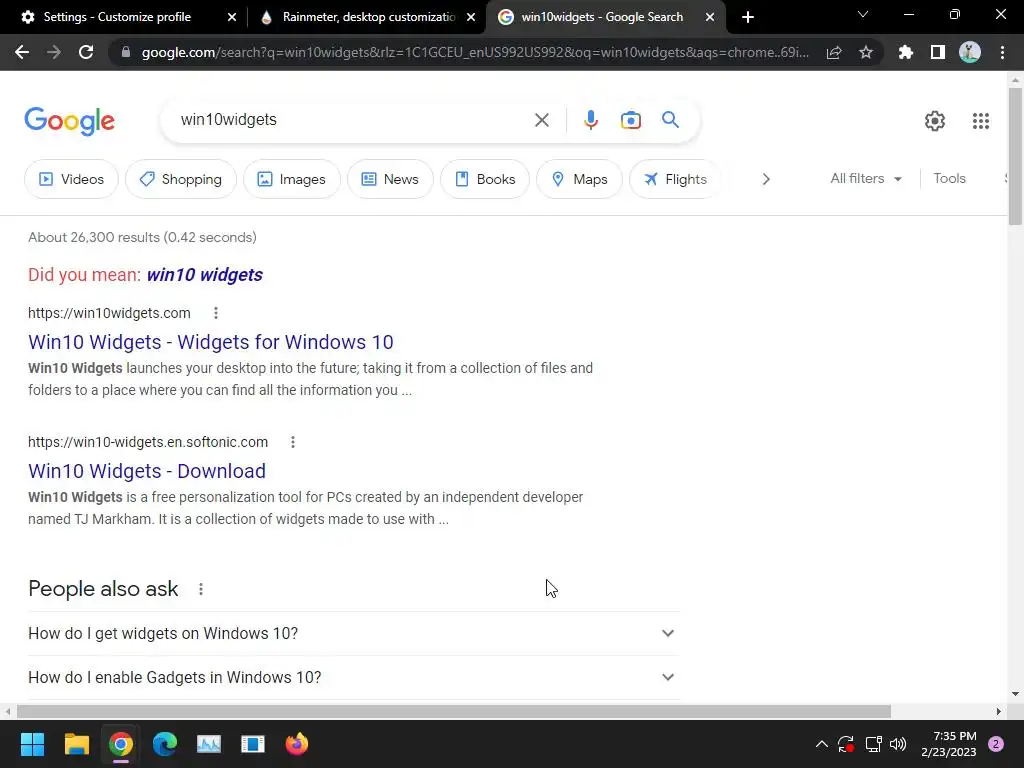The height and width of the screenshot is (768, 1024).
Task: Open the tab search dropdown in title bar
Action: point(863,14)
